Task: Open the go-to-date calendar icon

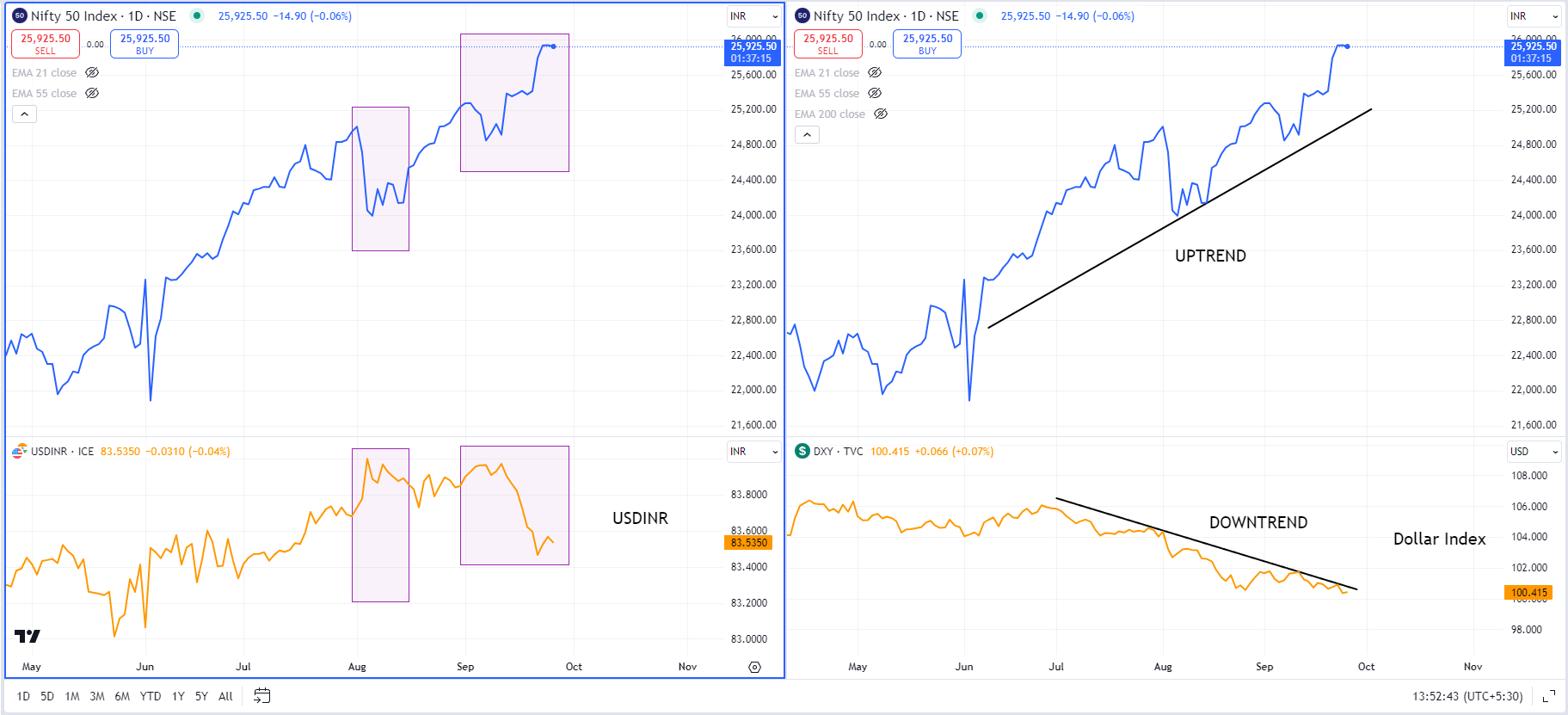Action: click(262, 695)
